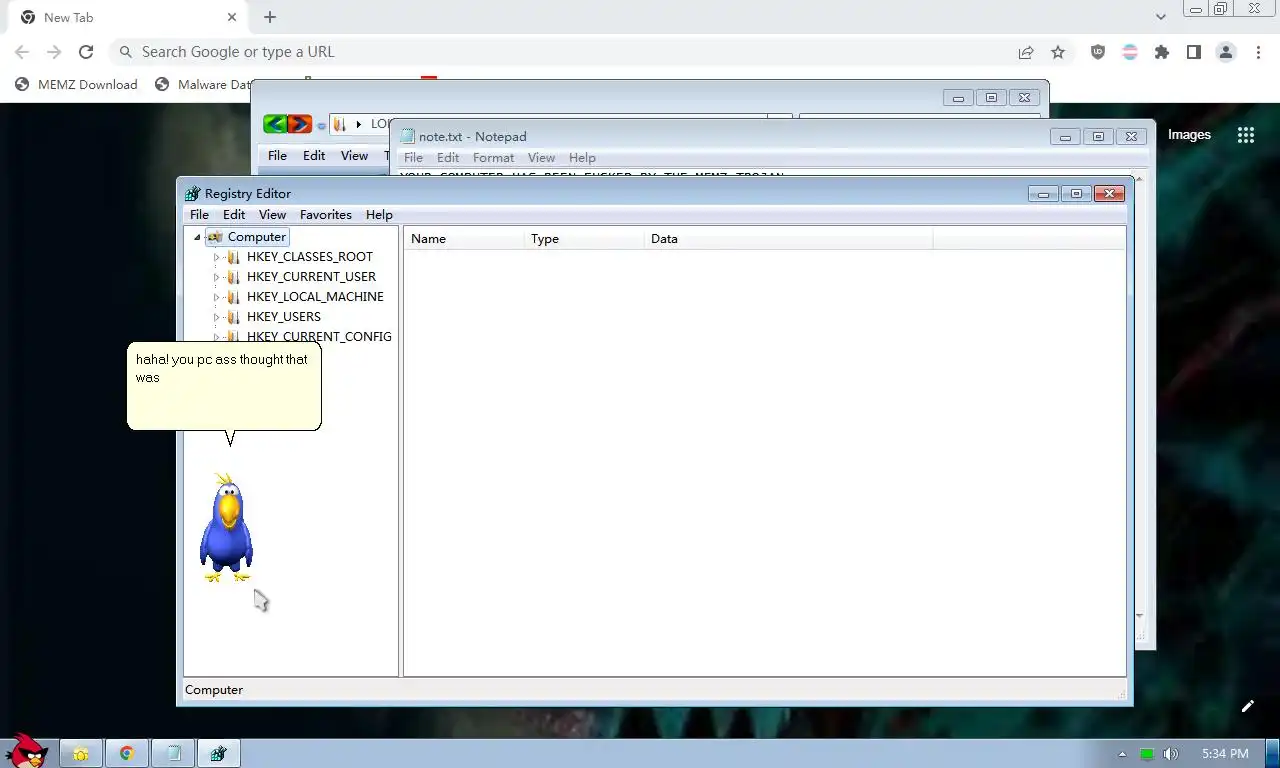Click the note.txt Notepad title icon
This screenshot has width=1280, height=768.
tap(407, 137)
